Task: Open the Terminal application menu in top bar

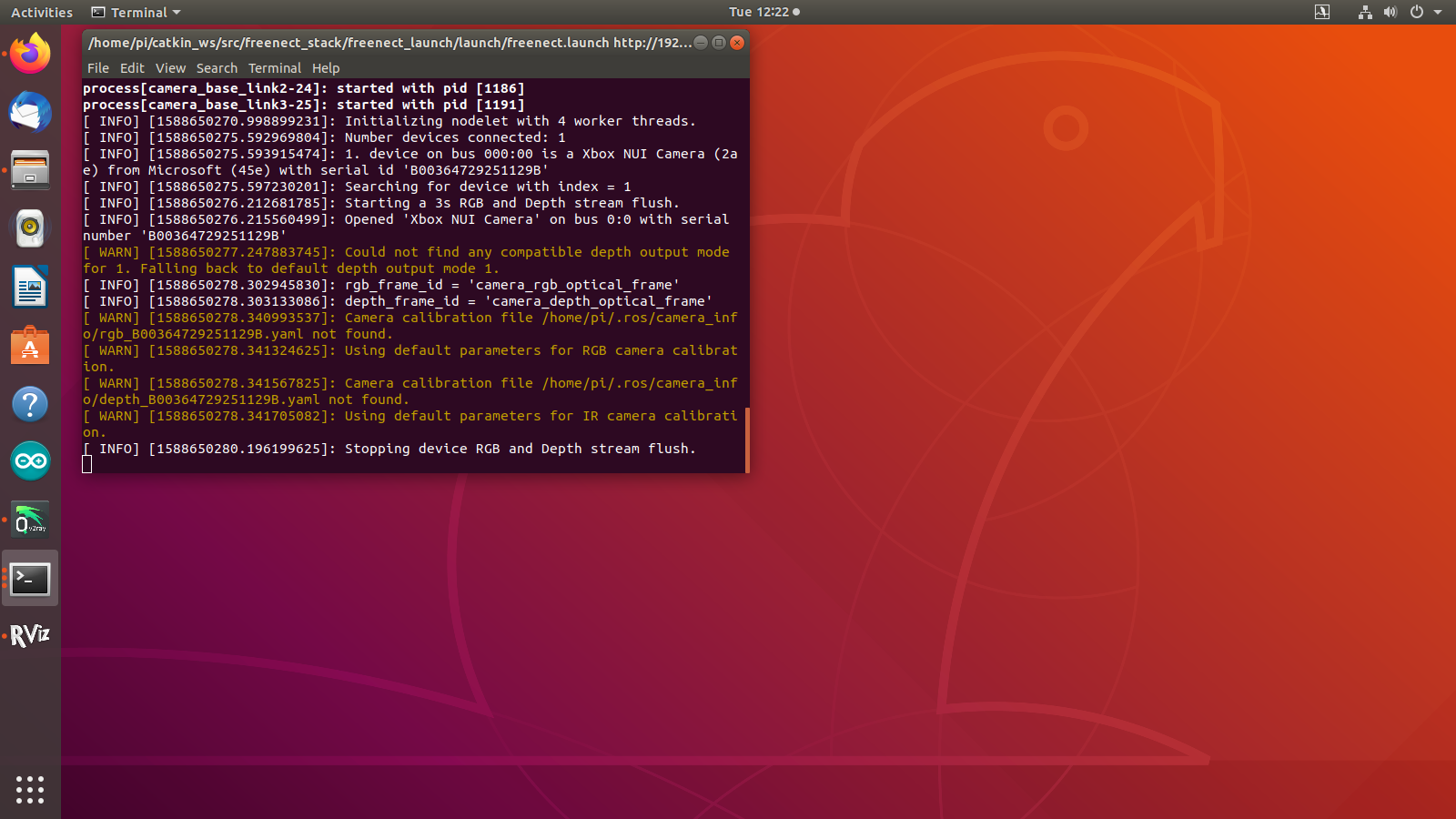Action: point(134,12)
